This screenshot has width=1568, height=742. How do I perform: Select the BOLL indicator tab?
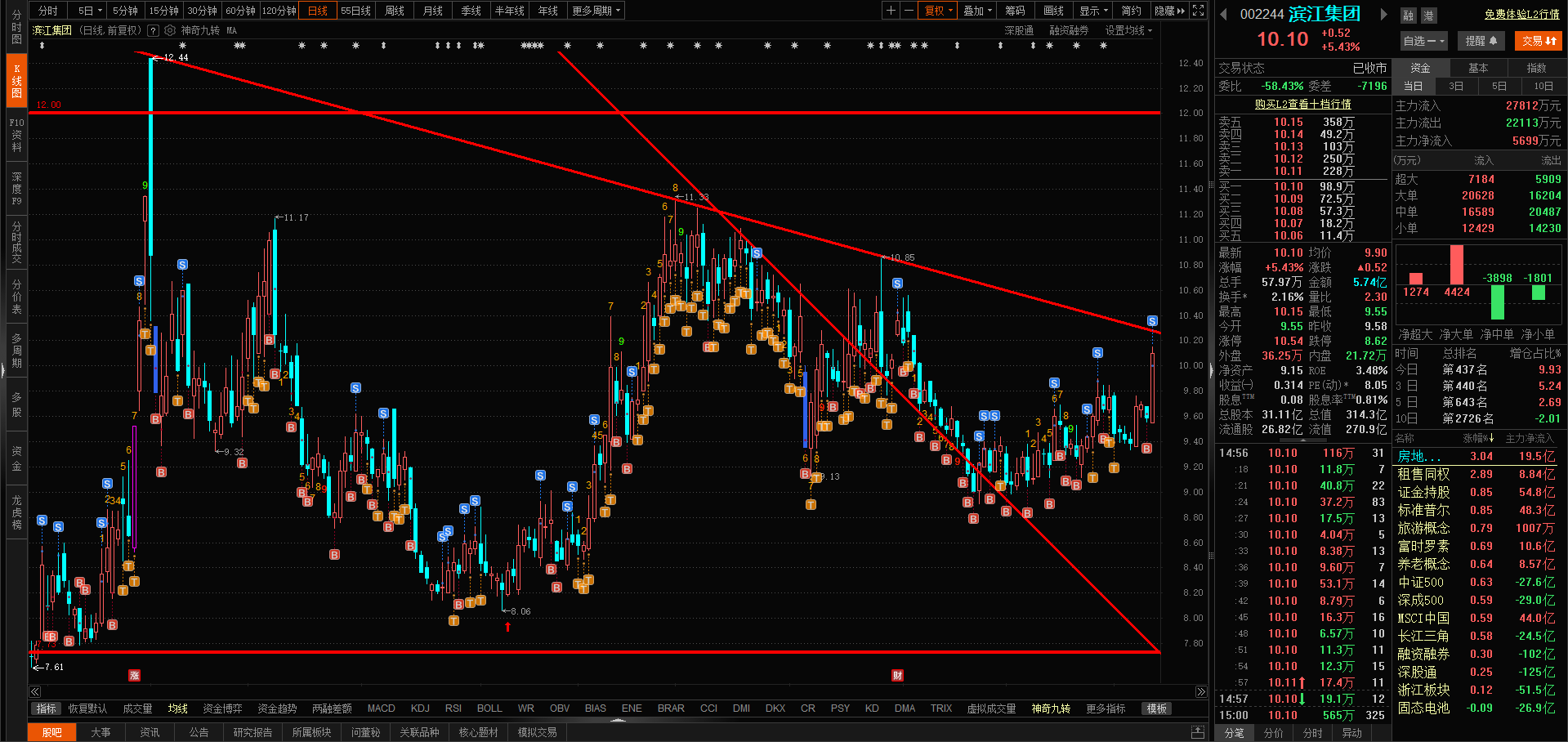pyautogui.click(x=489, y=708)
